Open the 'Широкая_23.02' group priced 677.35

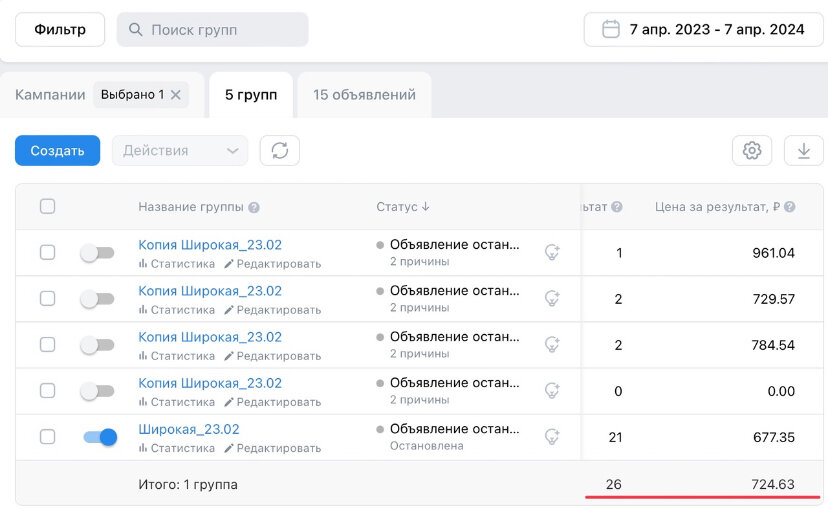tap(189, 429)
